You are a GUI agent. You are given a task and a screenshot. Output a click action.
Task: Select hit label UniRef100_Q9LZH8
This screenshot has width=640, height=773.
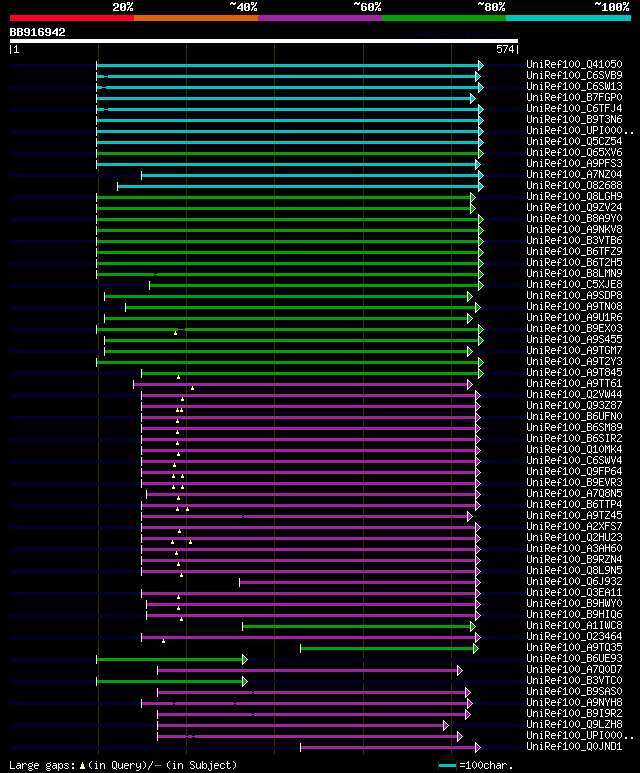coord(574,725)
